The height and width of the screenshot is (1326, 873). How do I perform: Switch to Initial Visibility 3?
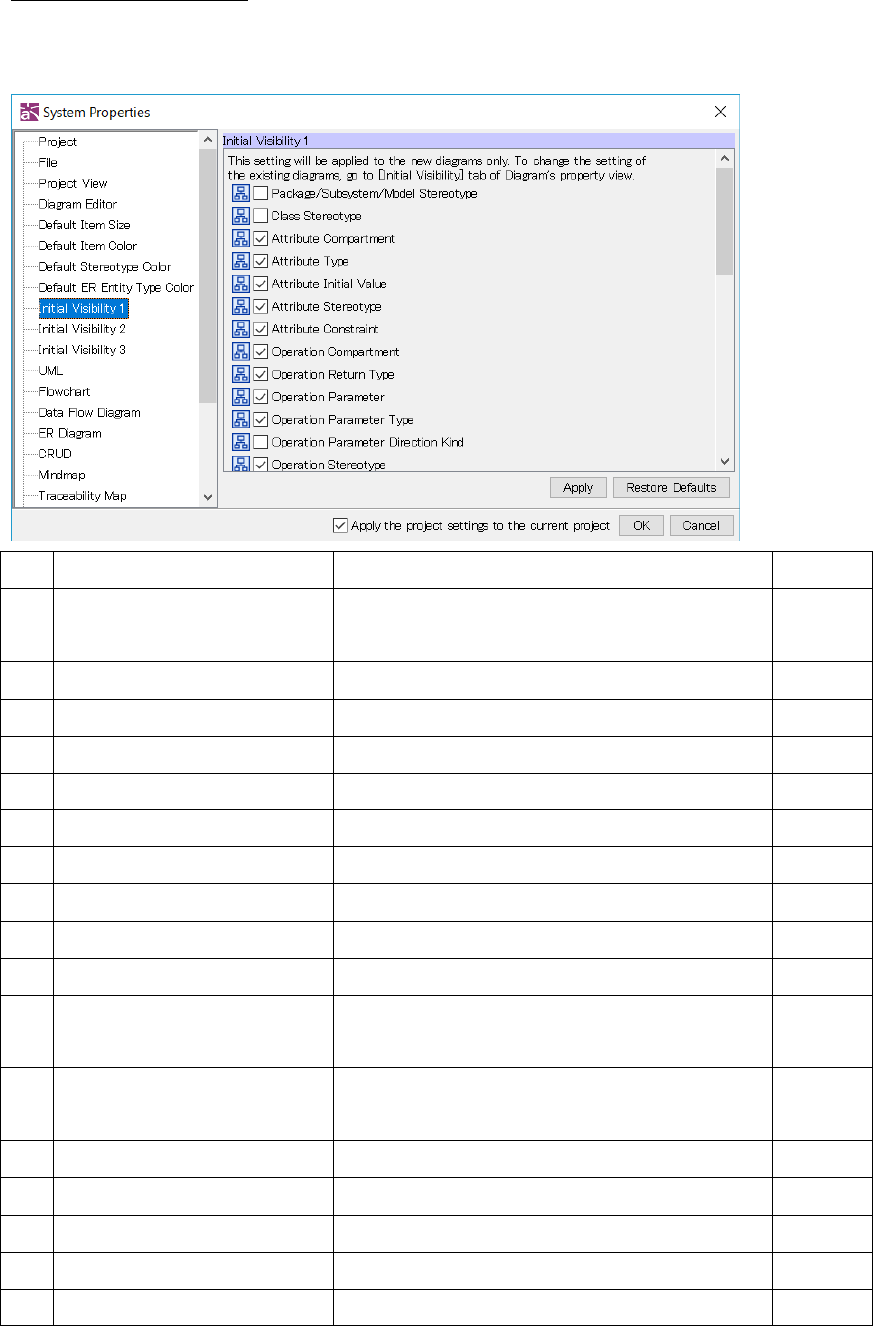[82, 350]
